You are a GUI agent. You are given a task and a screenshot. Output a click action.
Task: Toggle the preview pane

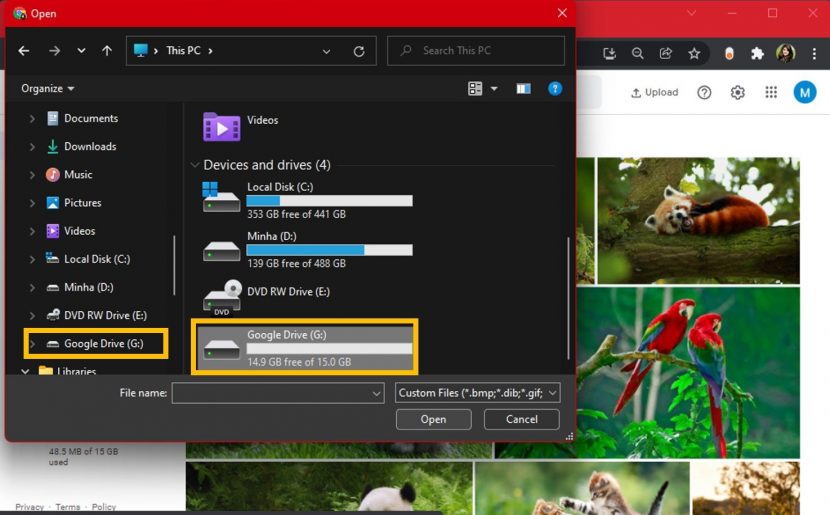(x=524, y=88)
